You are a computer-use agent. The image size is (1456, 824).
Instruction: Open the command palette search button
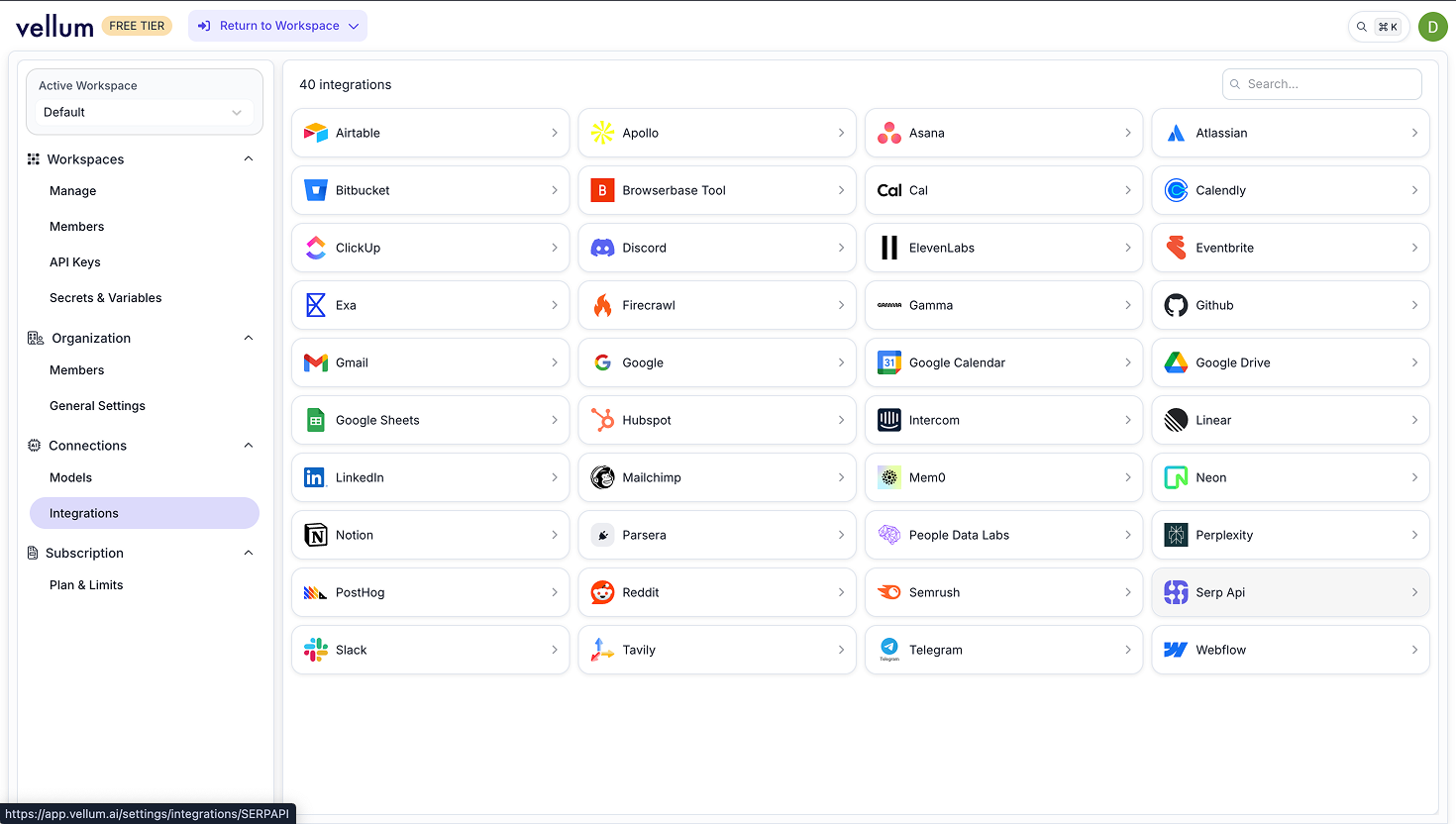click(x=1378, y=27)
